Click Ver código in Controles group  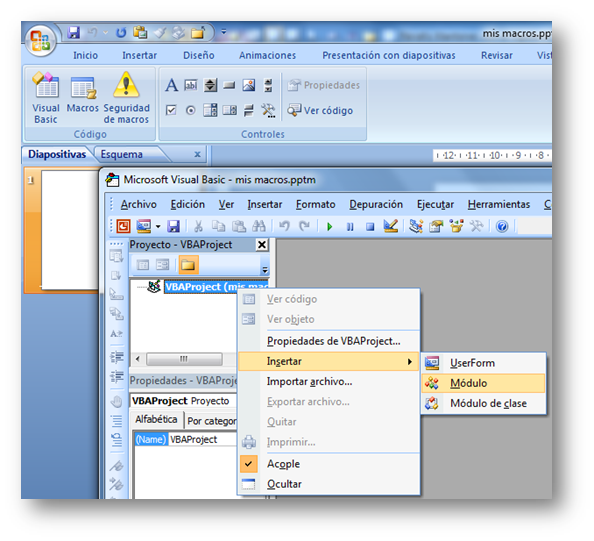(320, 110)
